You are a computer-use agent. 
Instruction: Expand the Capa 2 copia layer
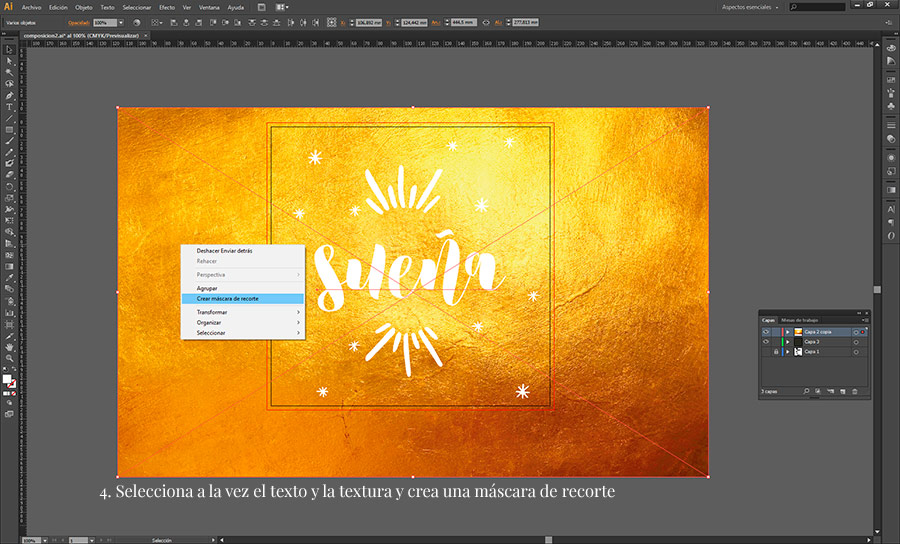tap(788, 331)
